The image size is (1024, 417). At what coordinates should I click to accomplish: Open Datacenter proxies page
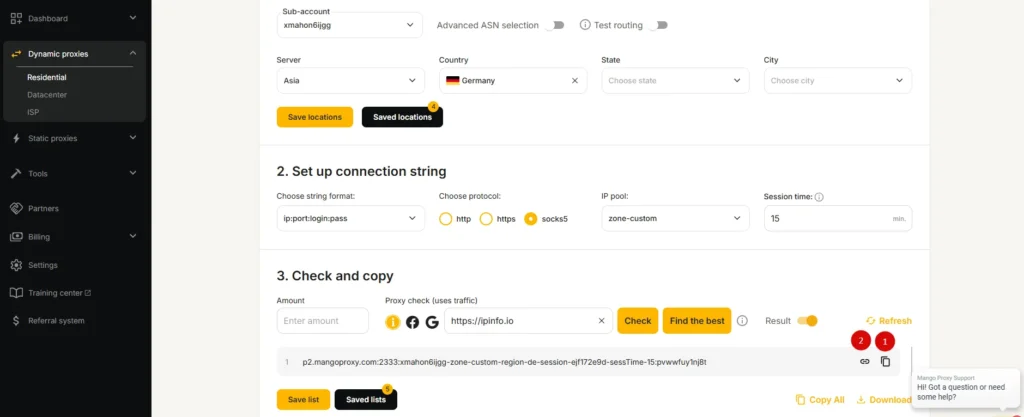[47, 95]
